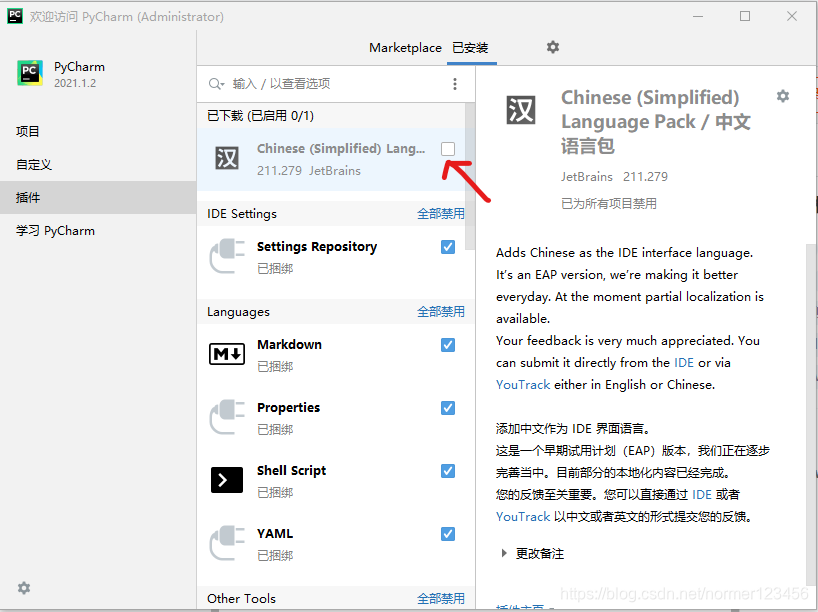Switch to the Marketplace tab

(405, 47)
